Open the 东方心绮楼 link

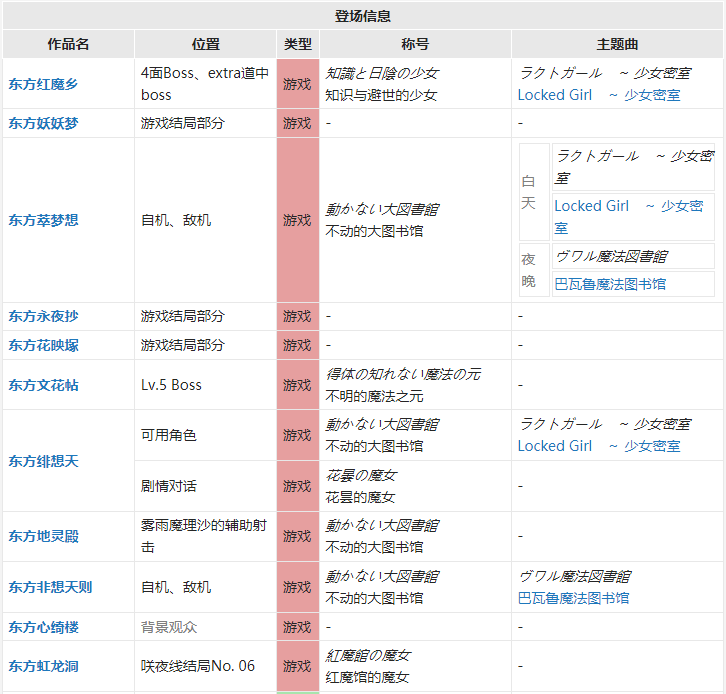pyautogui.click(x=43, y=627)
